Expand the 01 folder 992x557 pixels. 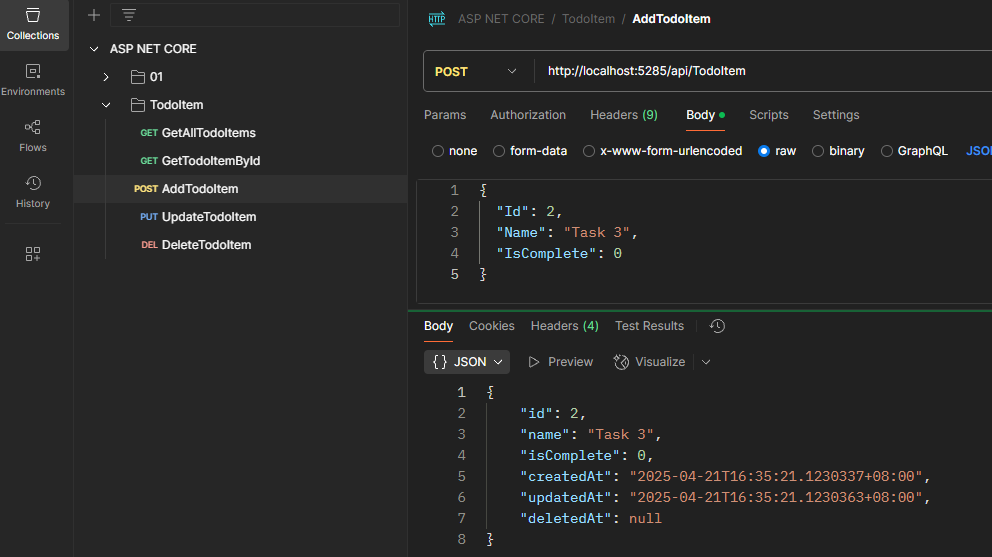(106, 77)
